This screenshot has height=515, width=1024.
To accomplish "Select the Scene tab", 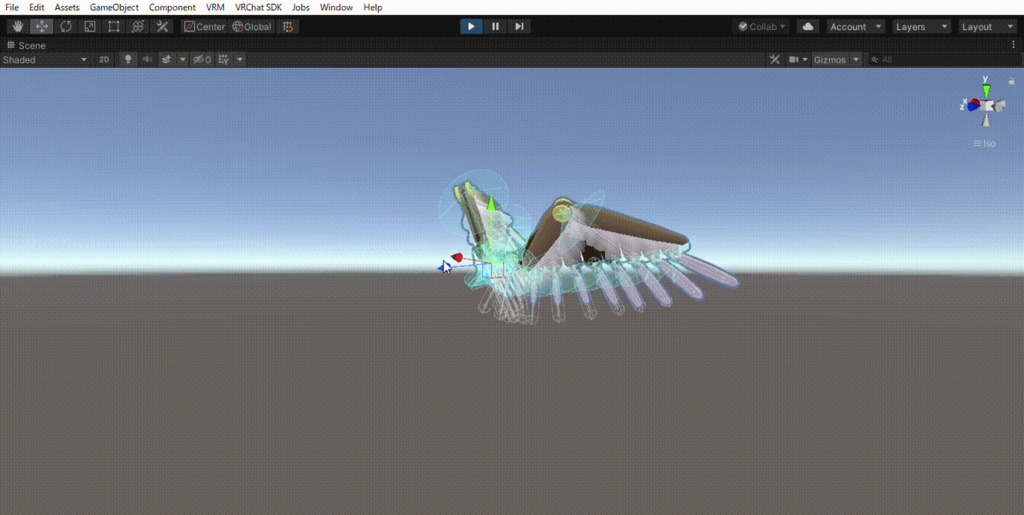I will click(x=26, y=45).
